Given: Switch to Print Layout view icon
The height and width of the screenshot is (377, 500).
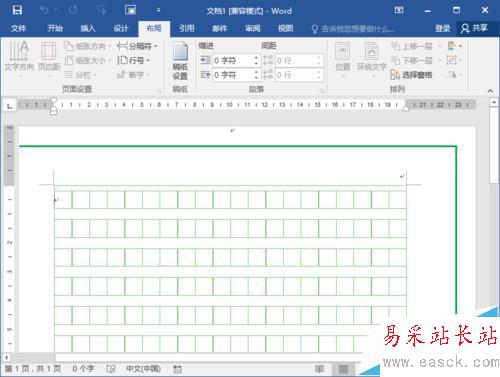Looking at the screenshot, I should 343,369.
